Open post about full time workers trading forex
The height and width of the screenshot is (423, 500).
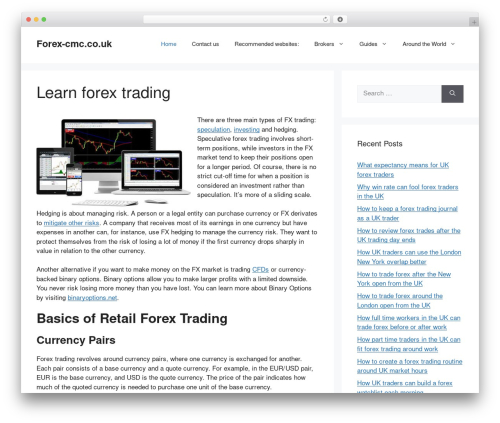(x=408, y=322)
